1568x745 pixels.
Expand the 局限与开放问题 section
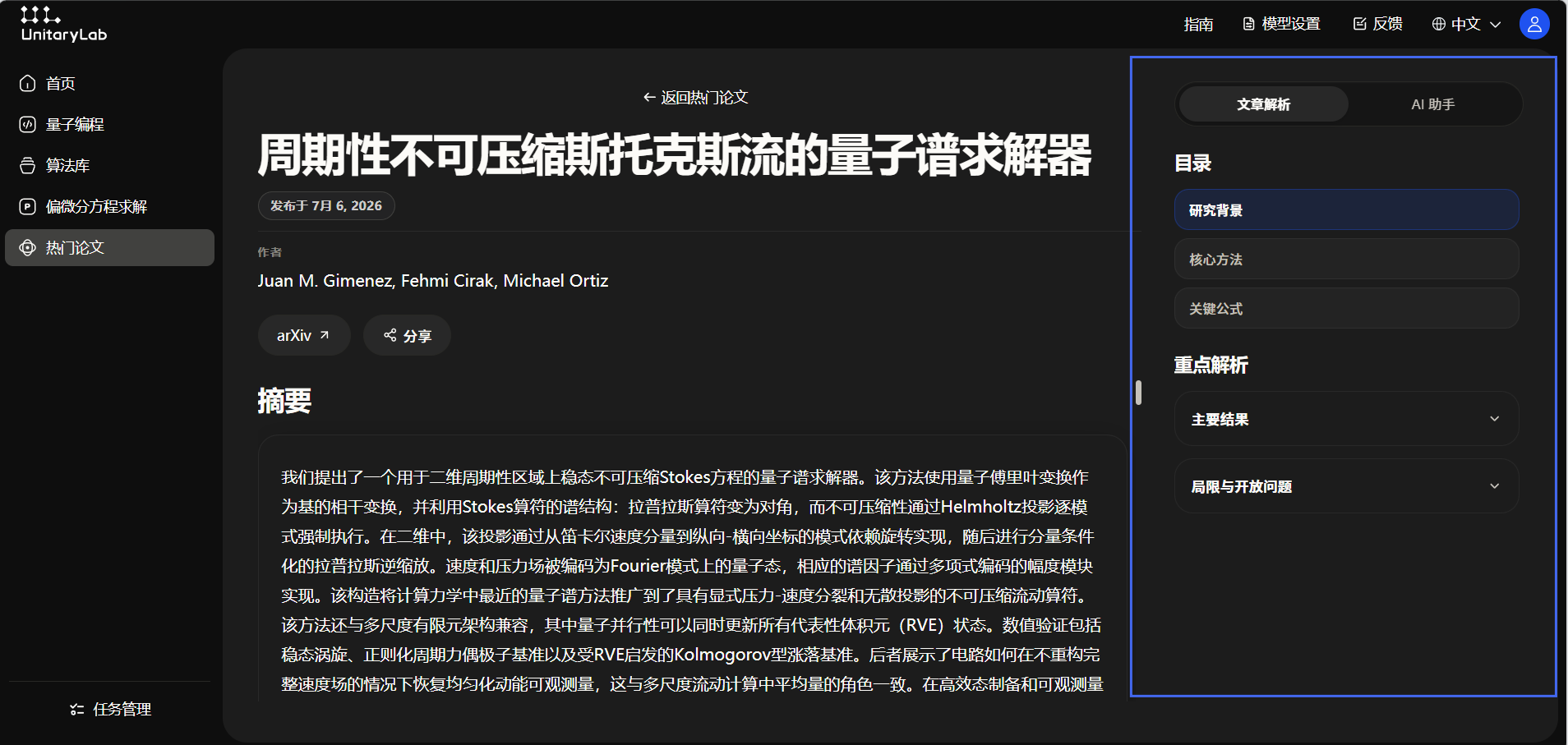1347,486
